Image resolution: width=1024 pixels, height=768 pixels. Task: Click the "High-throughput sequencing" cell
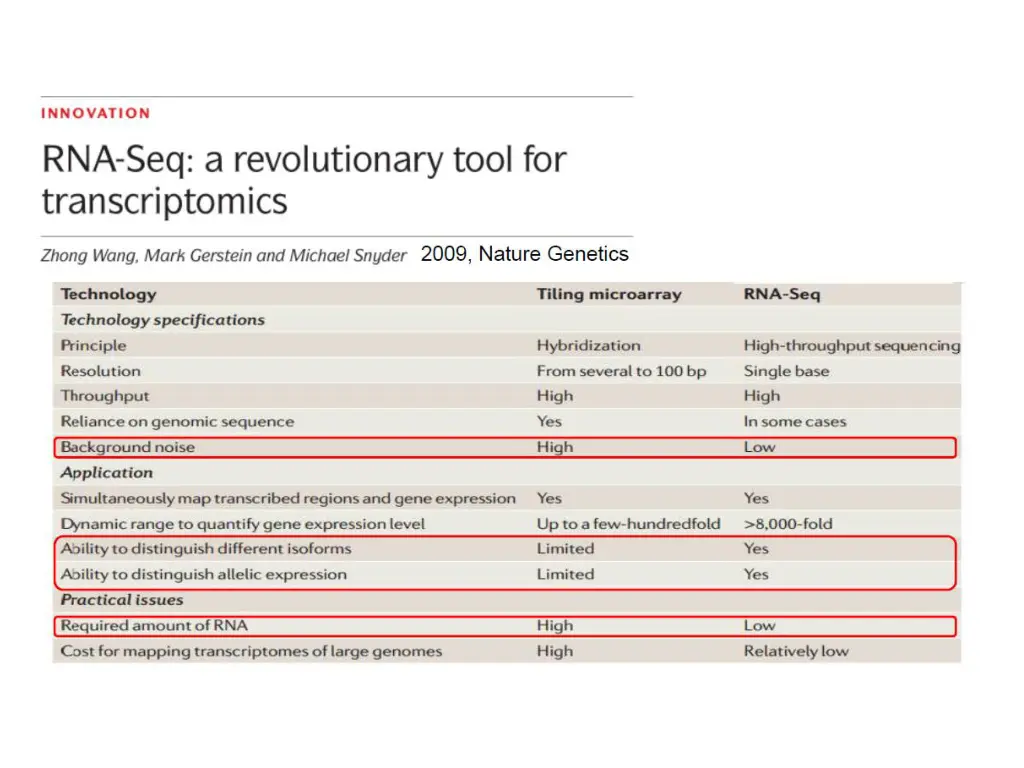851,345
